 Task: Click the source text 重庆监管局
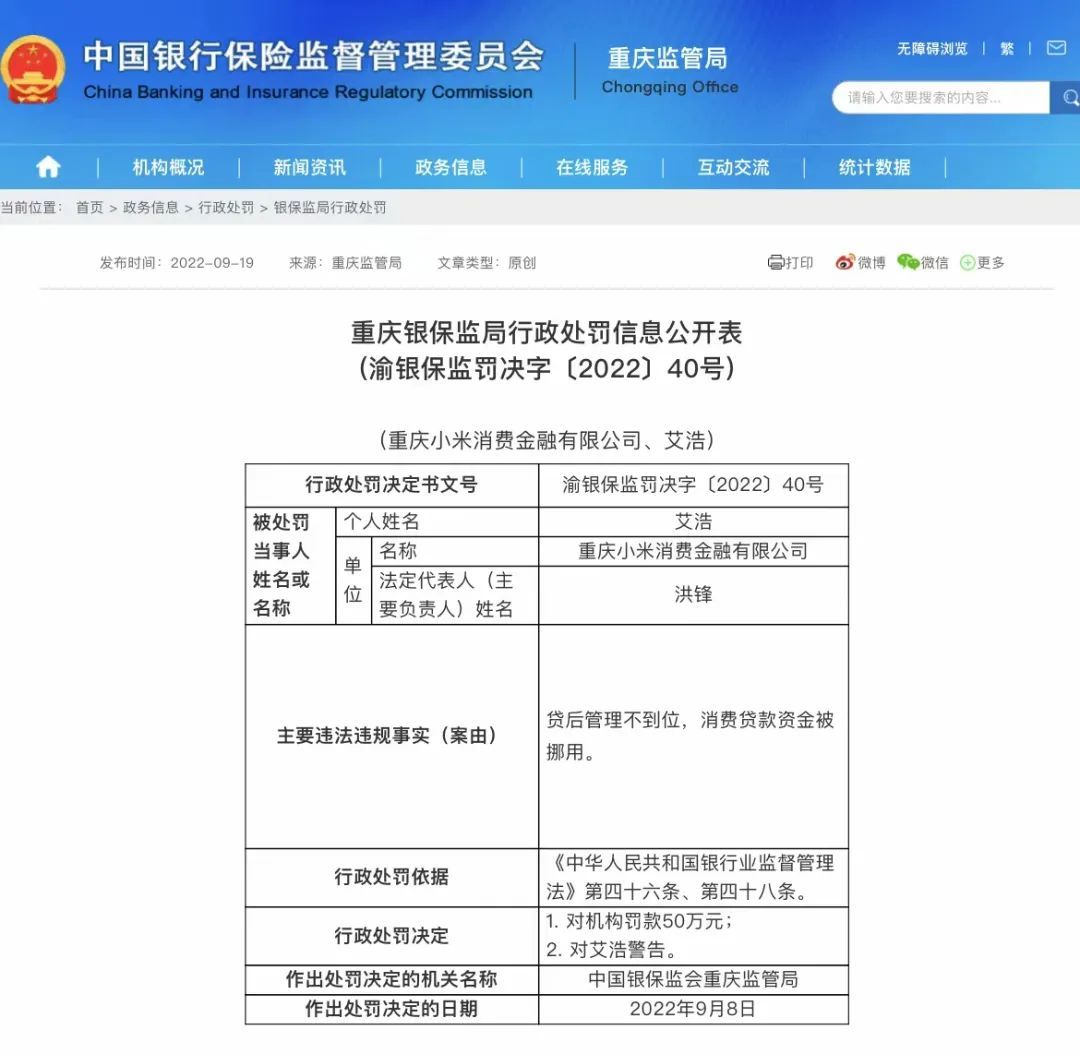[x=366, y=262]
